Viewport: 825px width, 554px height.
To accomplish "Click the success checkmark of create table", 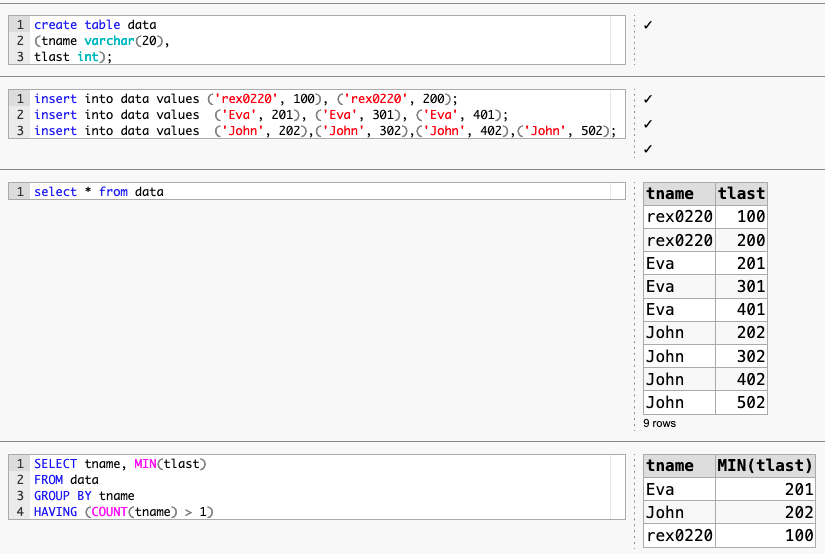I will coord(648,25).
